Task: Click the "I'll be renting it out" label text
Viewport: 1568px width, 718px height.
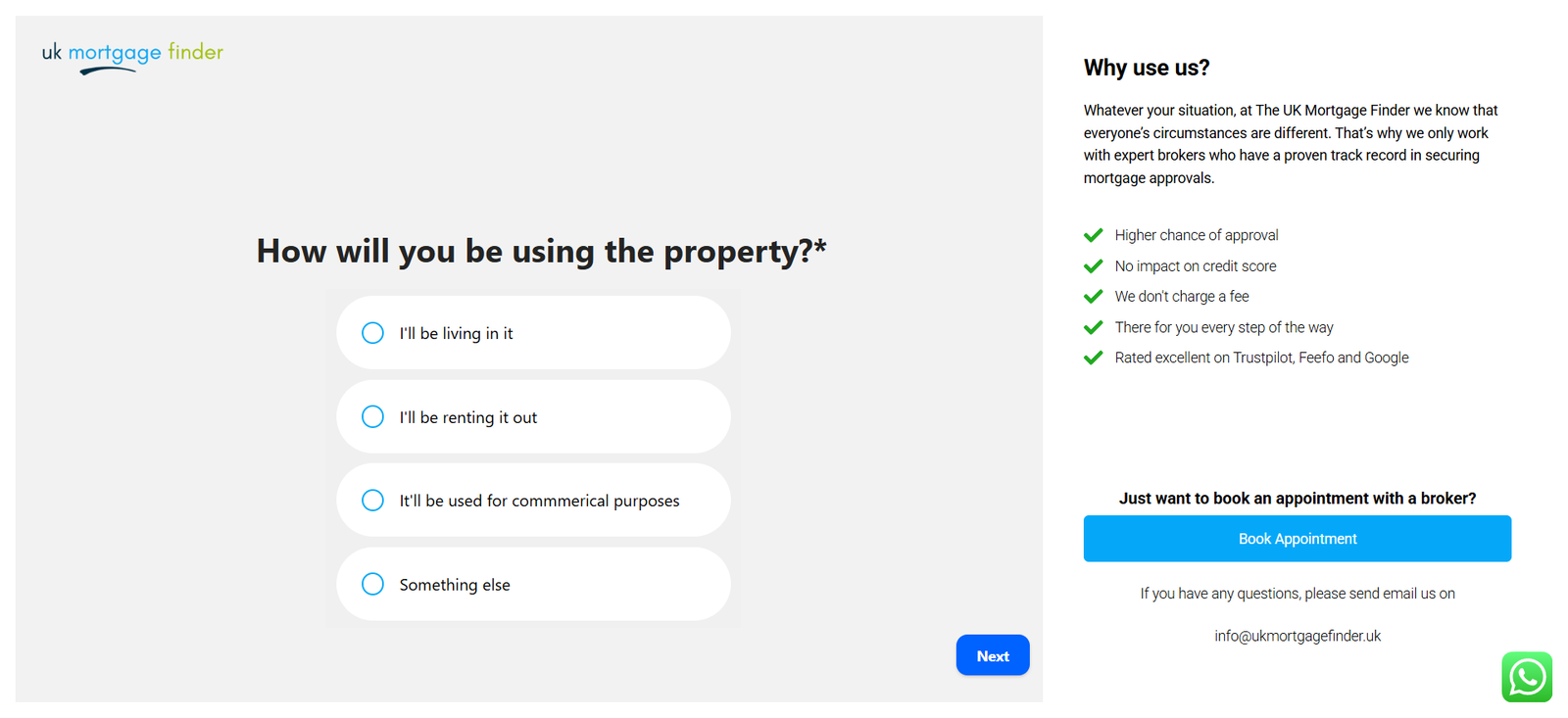Action: click(x=468, y=417)
